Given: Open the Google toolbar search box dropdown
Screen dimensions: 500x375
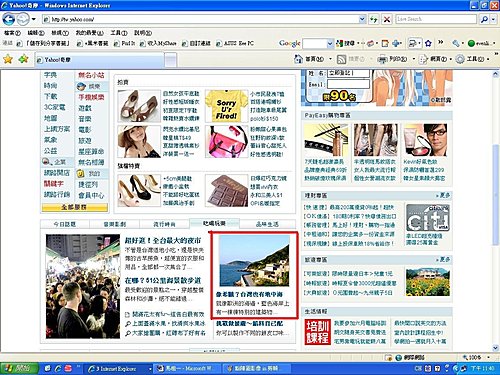Looking at the screenshot, I should pyautogui.click(x=330, y=43).
